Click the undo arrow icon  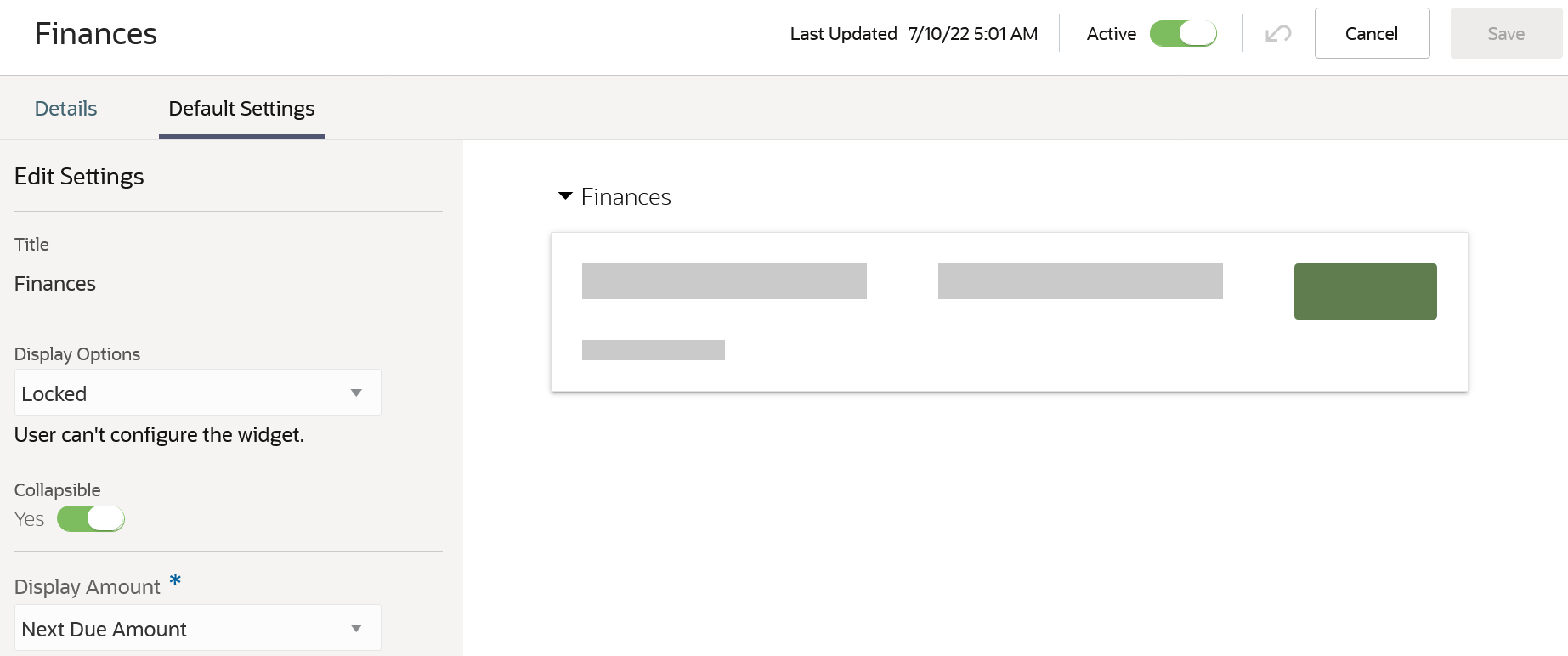(x=1278, y=34)
